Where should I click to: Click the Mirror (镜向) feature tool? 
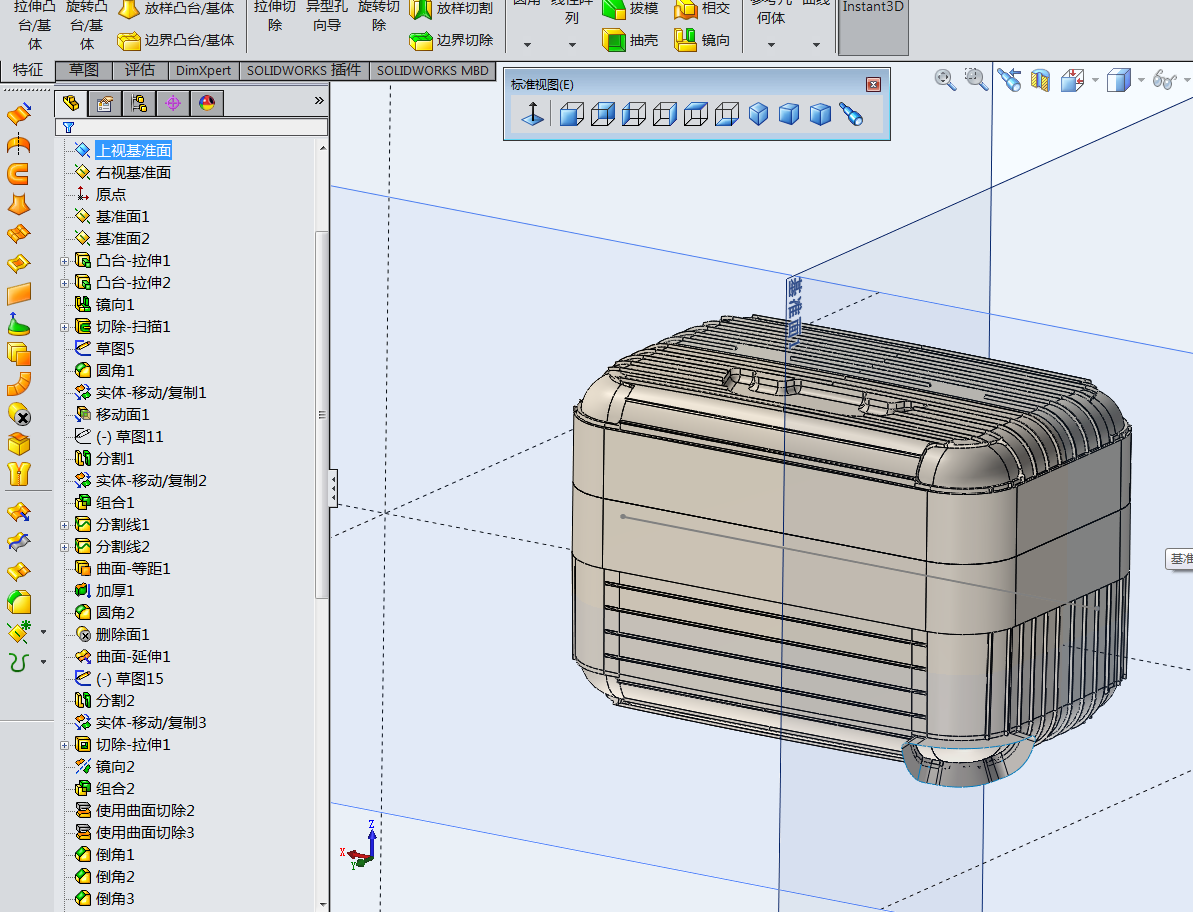coord(701,40)
